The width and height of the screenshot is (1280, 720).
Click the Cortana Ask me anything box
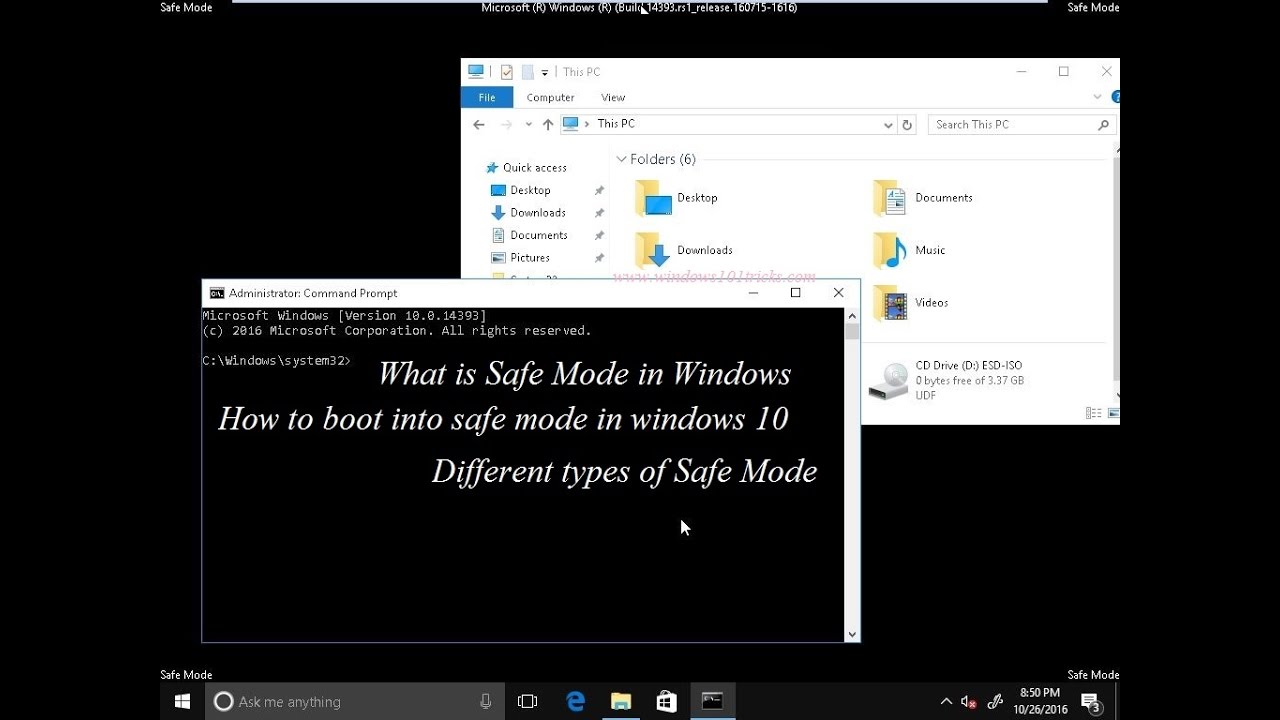355,702
